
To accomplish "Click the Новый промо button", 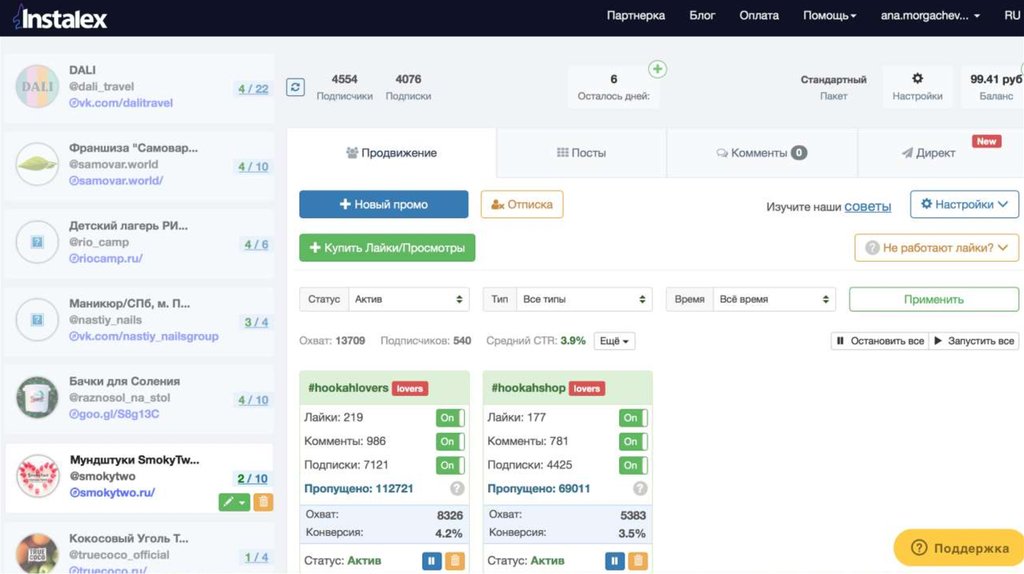I will (383, 204).
